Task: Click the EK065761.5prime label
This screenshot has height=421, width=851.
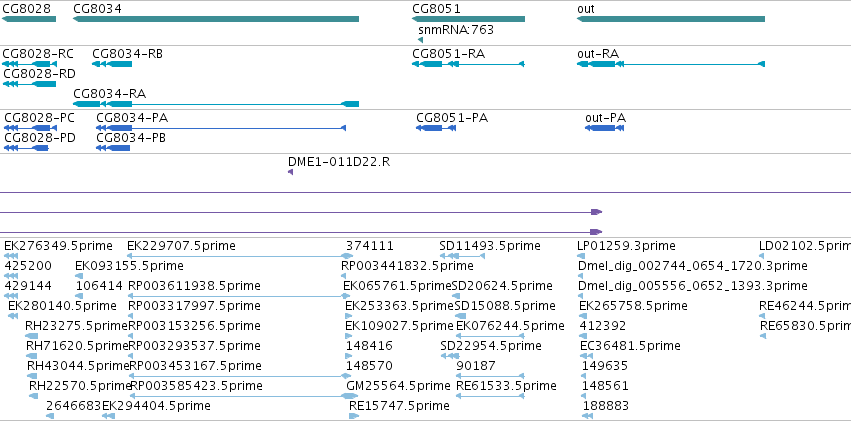Action: point(398,285)
